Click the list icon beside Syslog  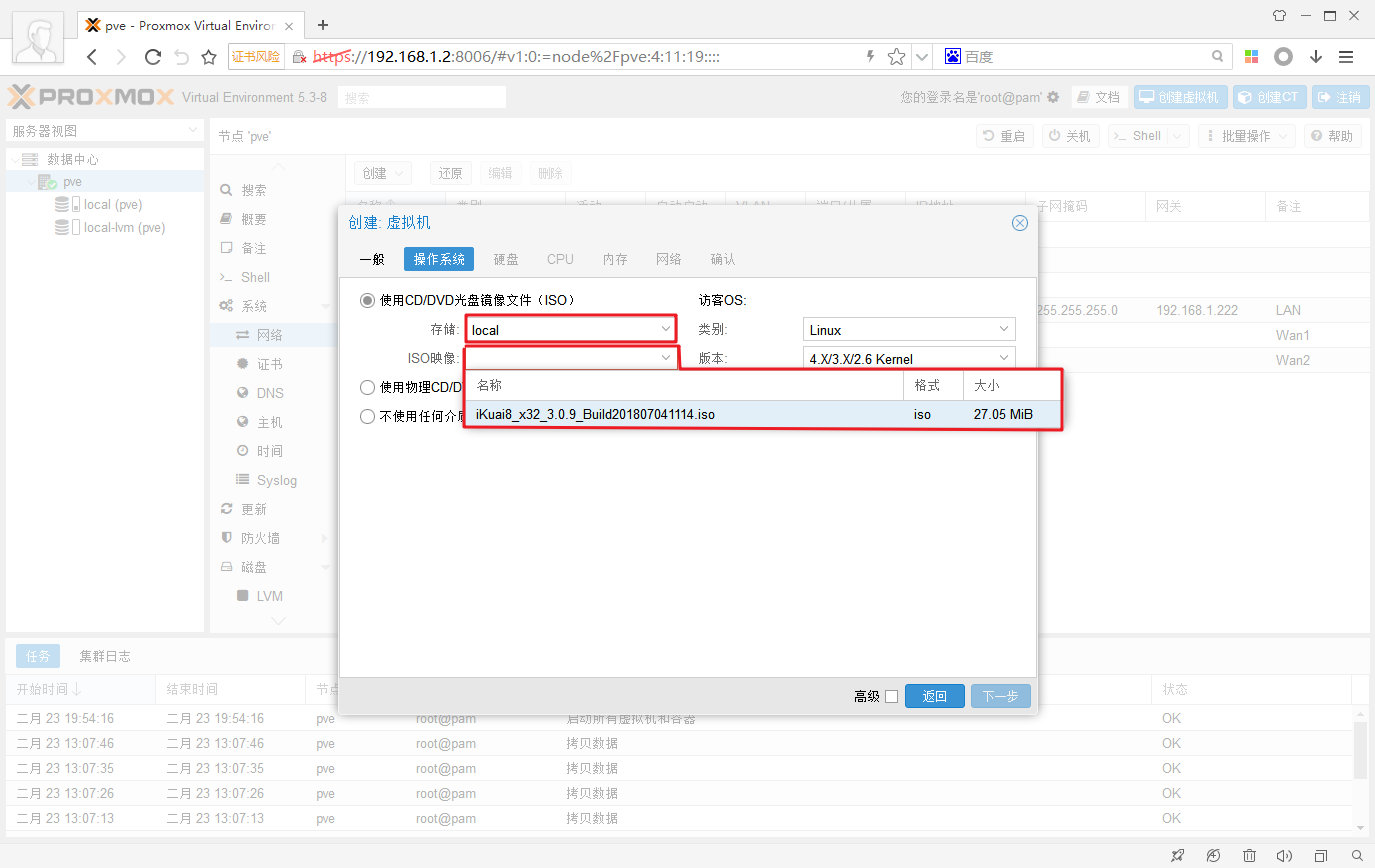tap(242, 480)
